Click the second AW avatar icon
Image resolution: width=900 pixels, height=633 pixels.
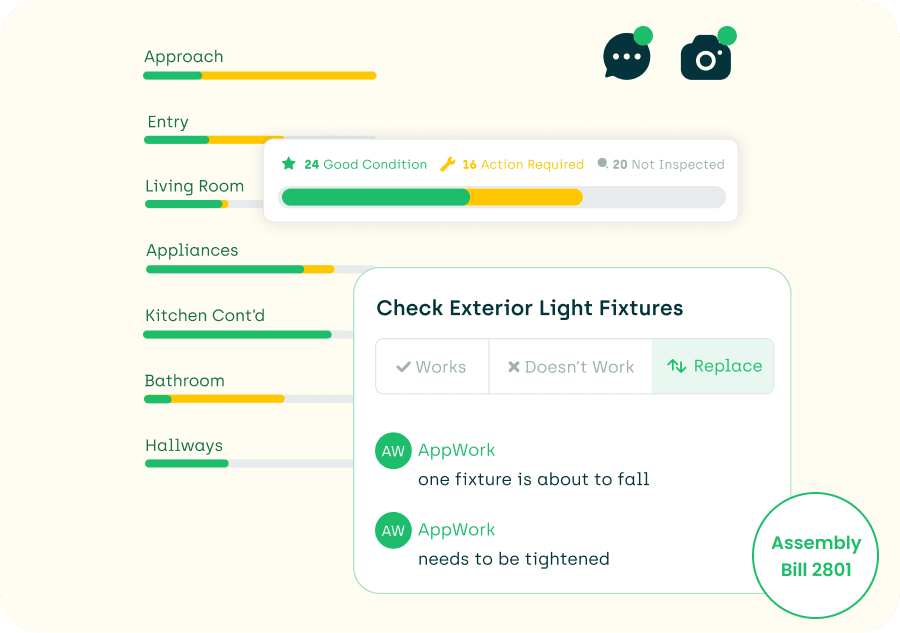(x=393, y=530)
